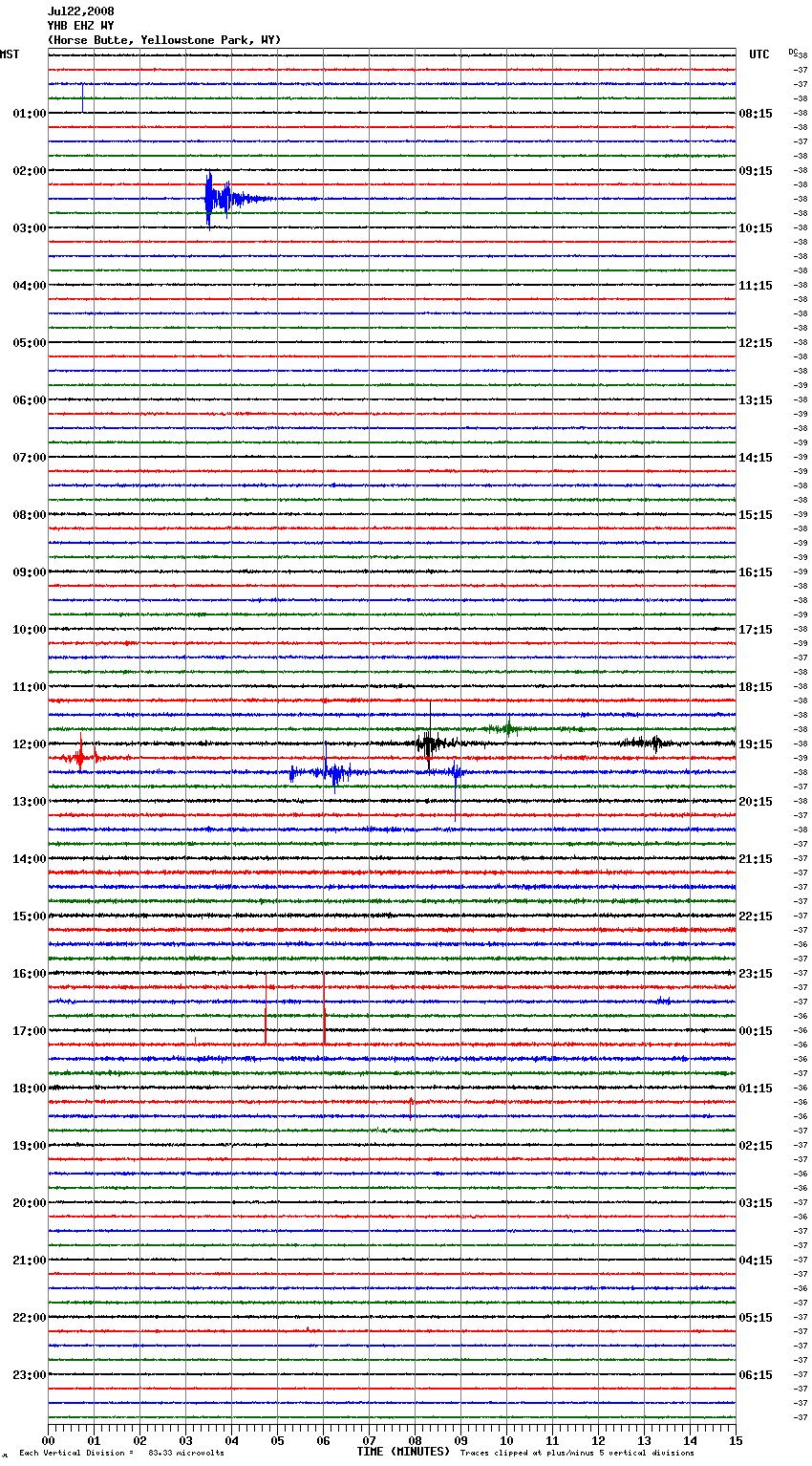
Task: Select the 09:00 MST time label
Action: click(x=29, y=572)
